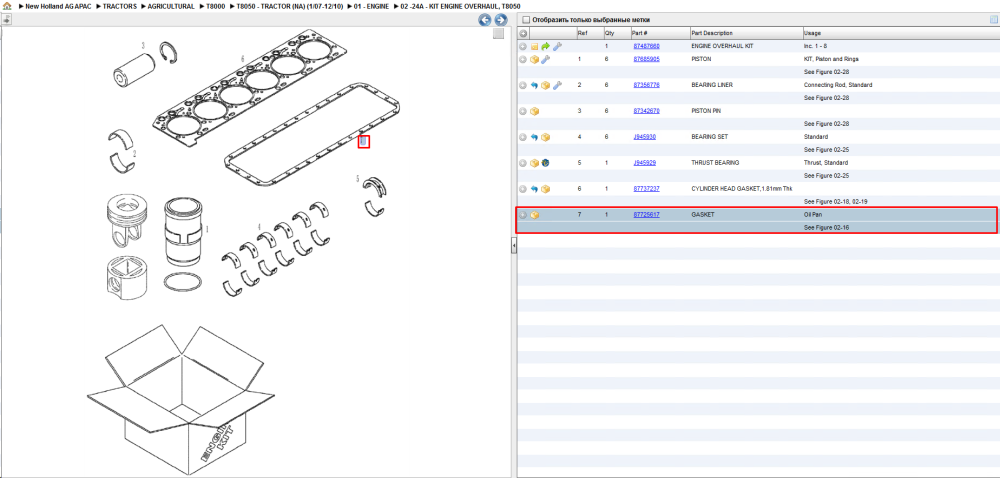Click the box icon on BEARING LINER row

(545, 85)
